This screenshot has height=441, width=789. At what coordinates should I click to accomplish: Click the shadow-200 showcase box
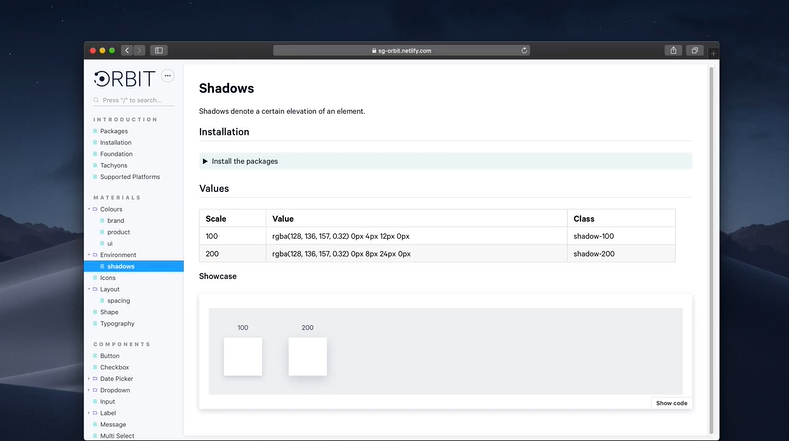click(307, 356)
